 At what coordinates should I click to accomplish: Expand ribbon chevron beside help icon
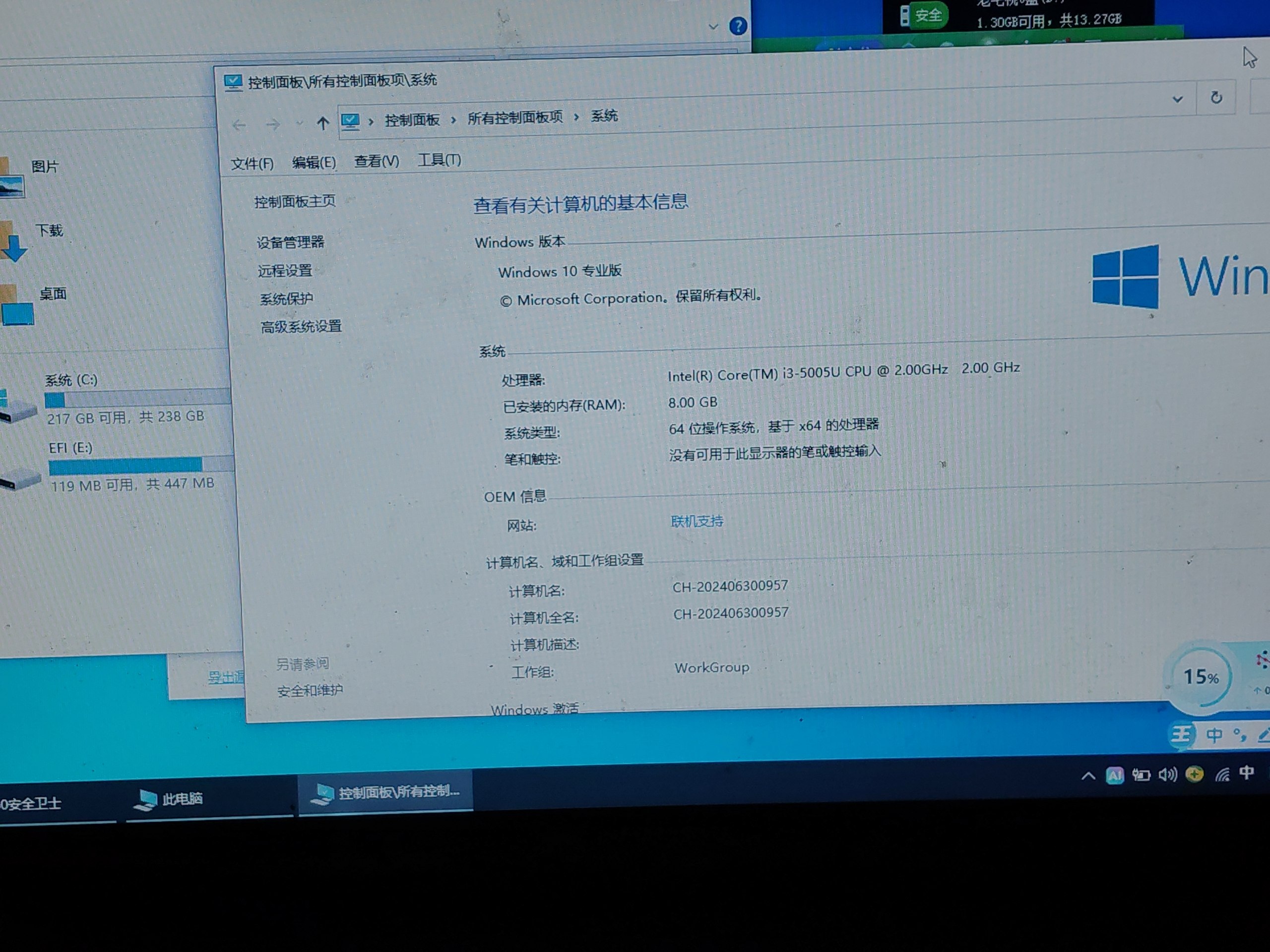[713, 26]
